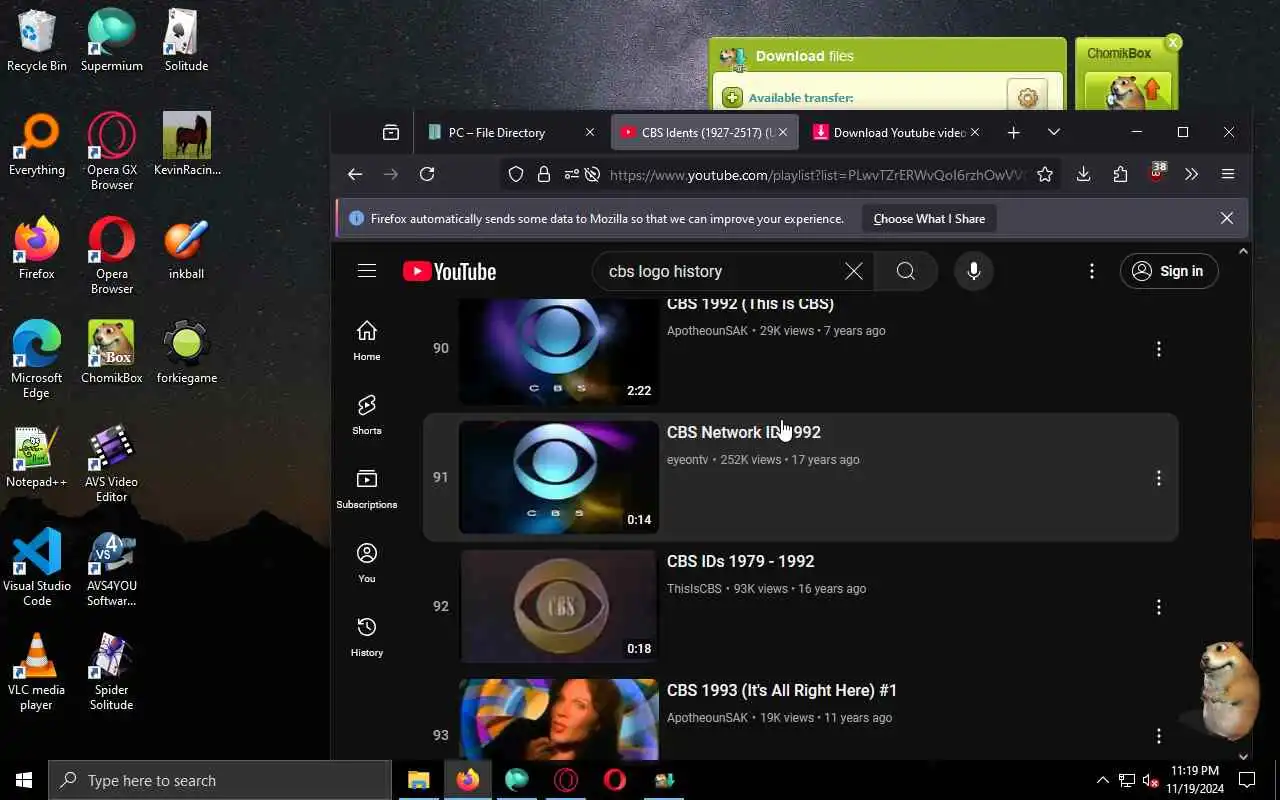Screen dimensions: 1280x800
Task: Close the Download Youtube video tab
Action: tap(975, 132)
